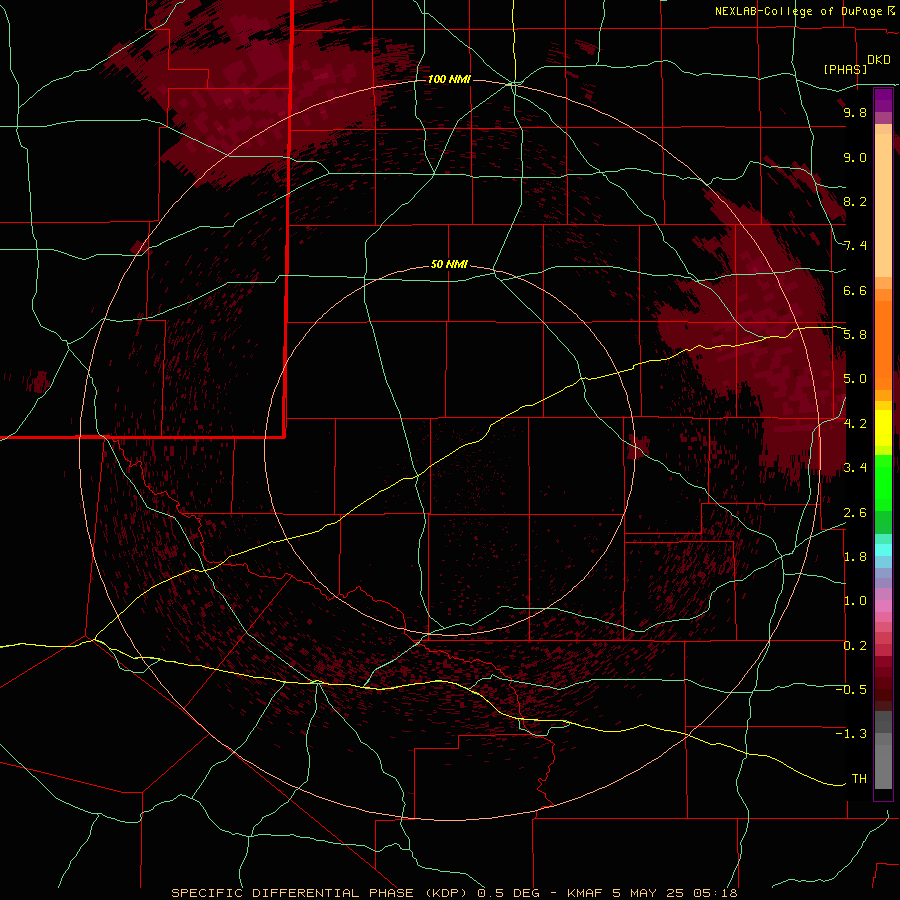The image size is (900, 900).
Task: Click the yellow swatch on the color bar
Action: point(883,428)
